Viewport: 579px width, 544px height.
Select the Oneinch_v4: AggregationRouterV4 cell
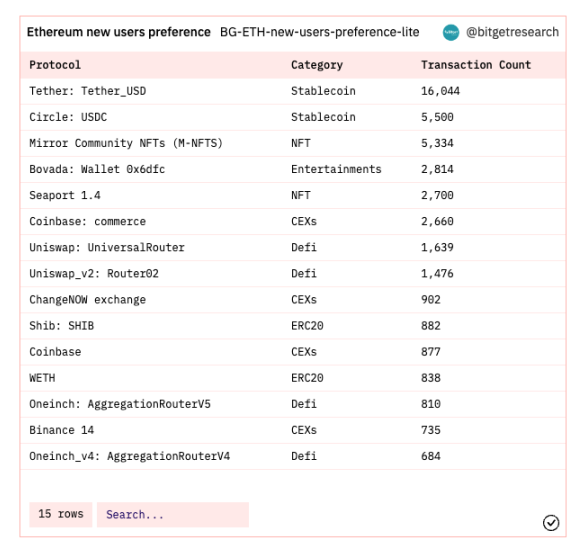pyautogui.click(x=130, y=456)
